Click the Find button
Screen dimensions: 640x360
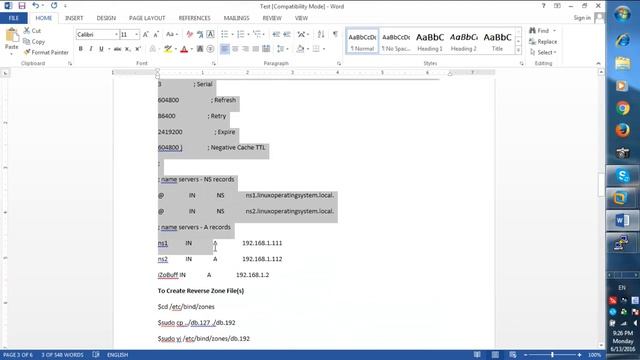coord(539,31)
